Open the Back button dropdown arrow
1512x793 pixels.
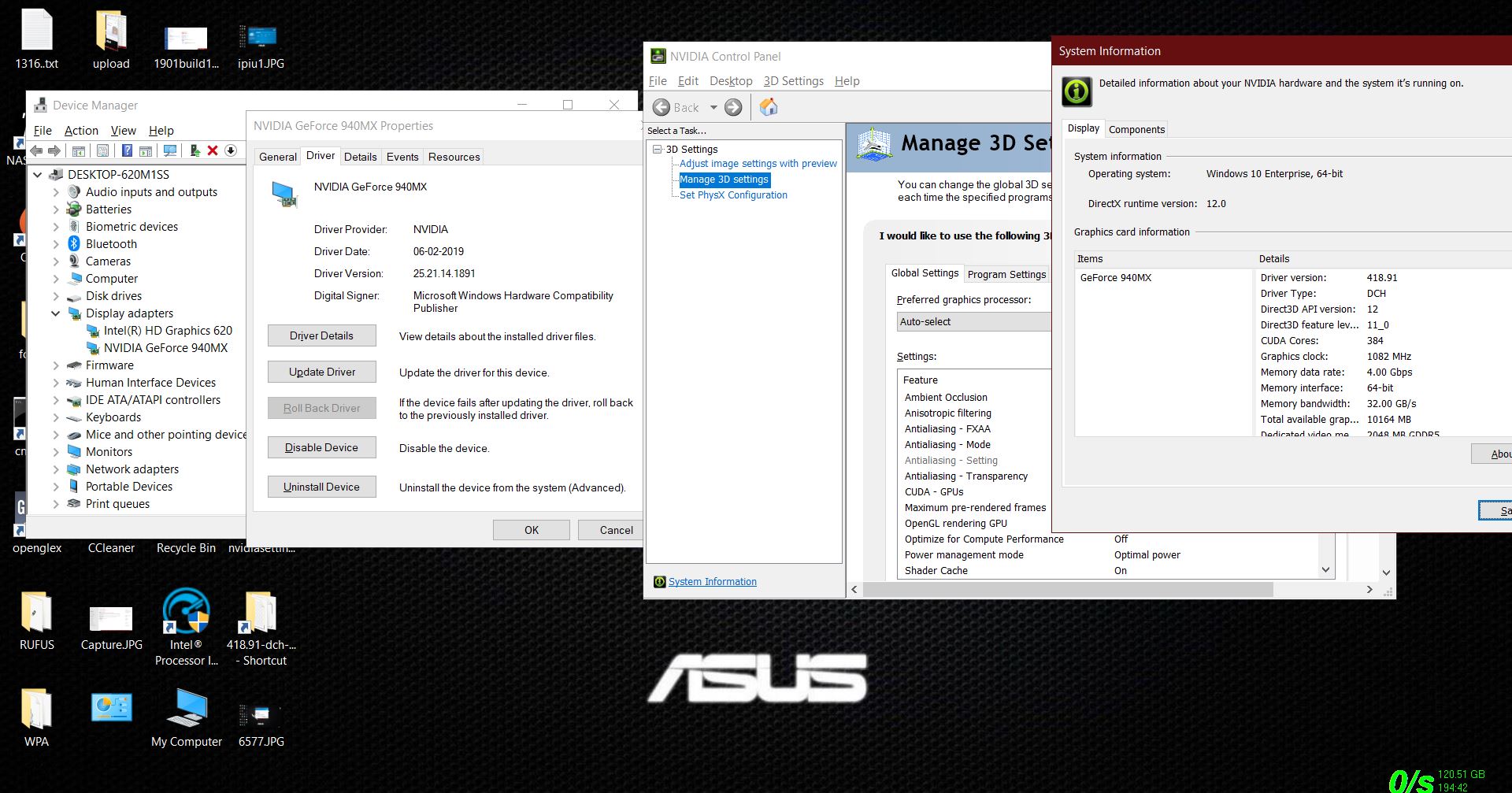714,107
